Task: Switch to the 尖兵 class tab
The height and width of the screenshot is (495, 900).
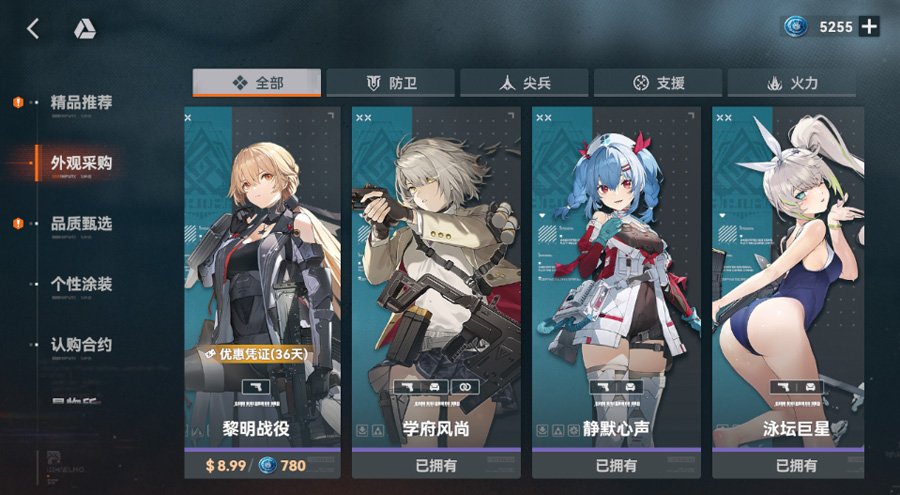Action: 524,83
